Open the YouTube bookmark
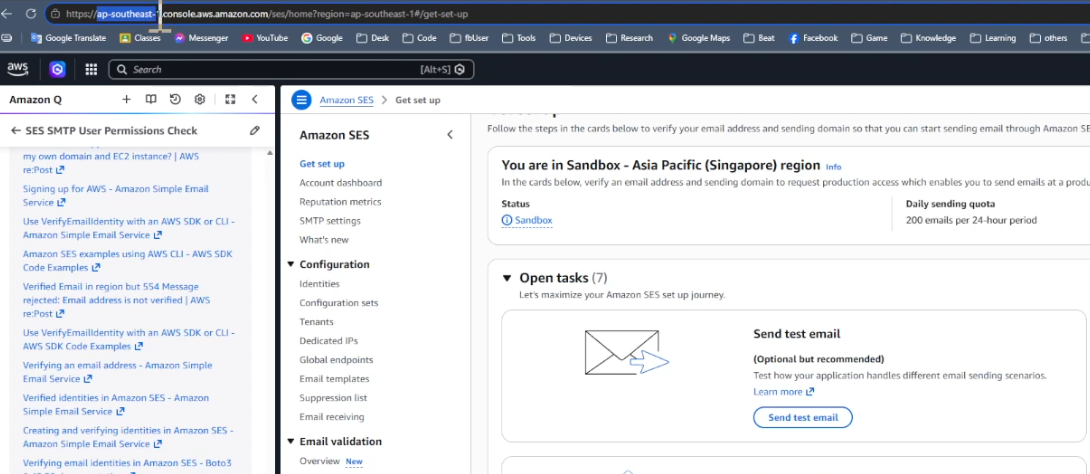Viewport: 1090px width, 474px height. (265, 38)
